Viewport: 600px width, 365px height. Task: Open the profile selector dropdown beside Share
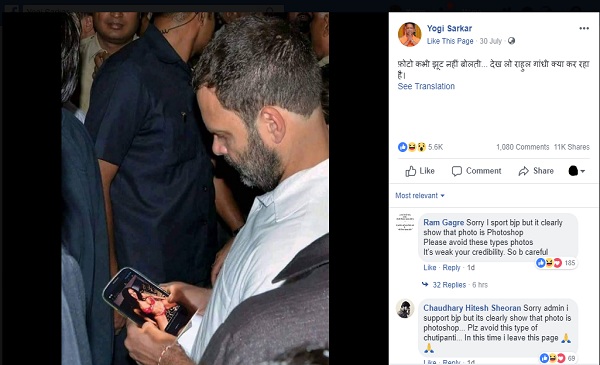coord(576,171)
